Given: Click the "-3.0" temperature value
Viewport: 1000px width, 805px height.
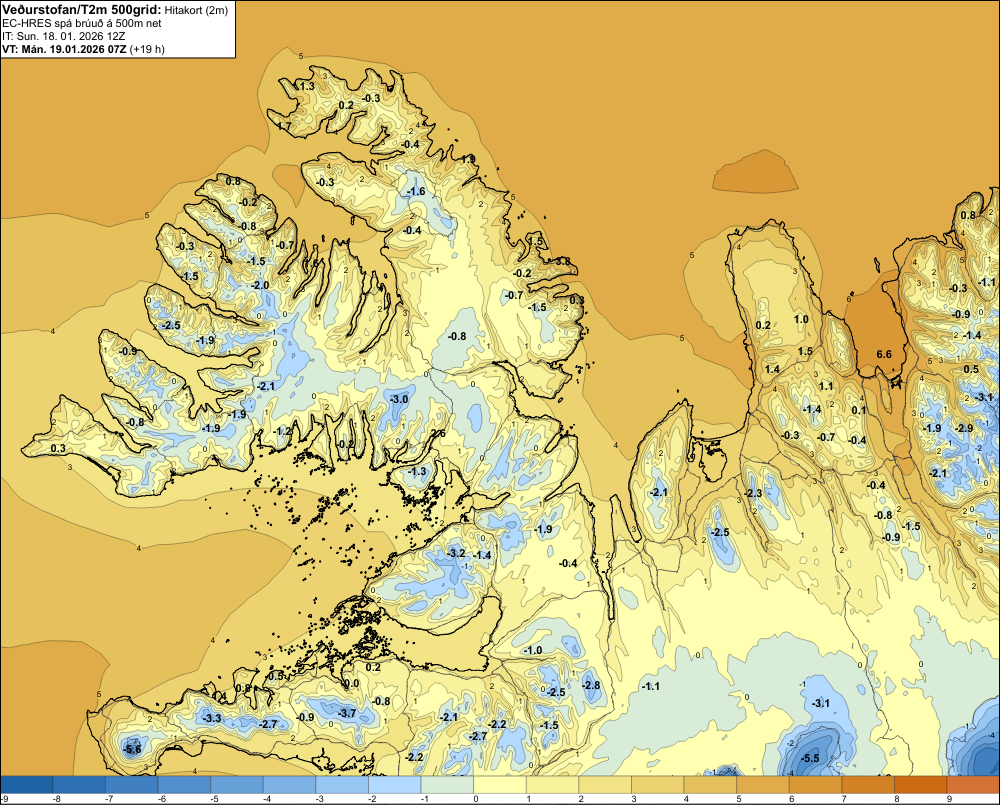Looking at the screenshot, I should coord(399,399).
